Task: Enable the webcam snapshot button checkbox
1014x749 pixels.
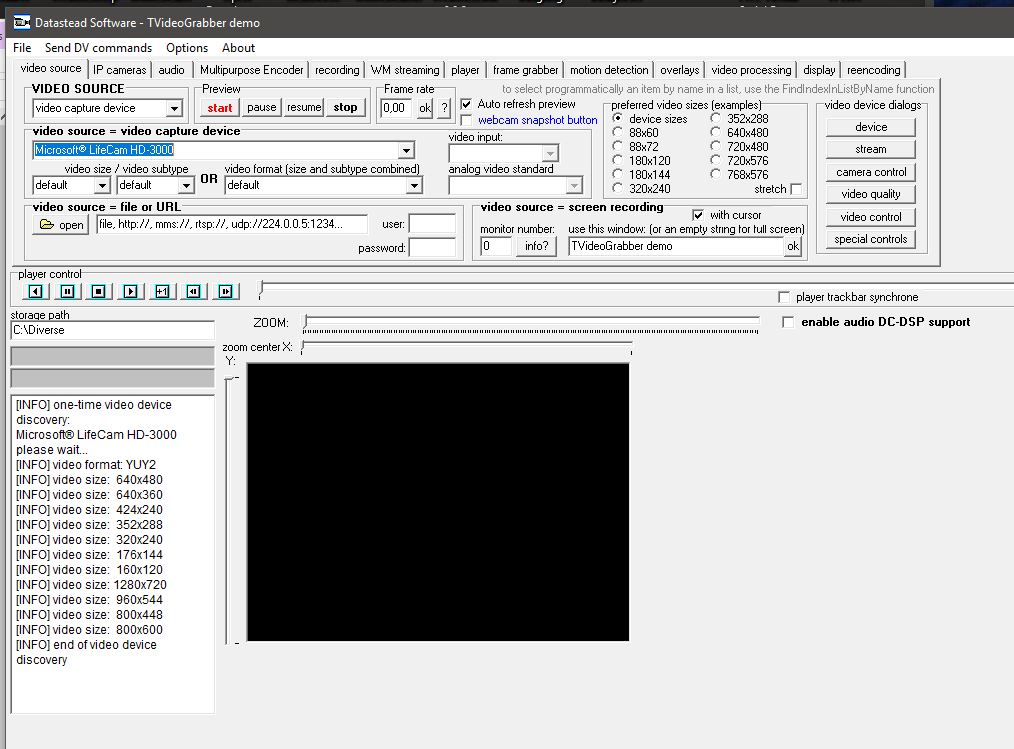Action: tap(466, 120)
